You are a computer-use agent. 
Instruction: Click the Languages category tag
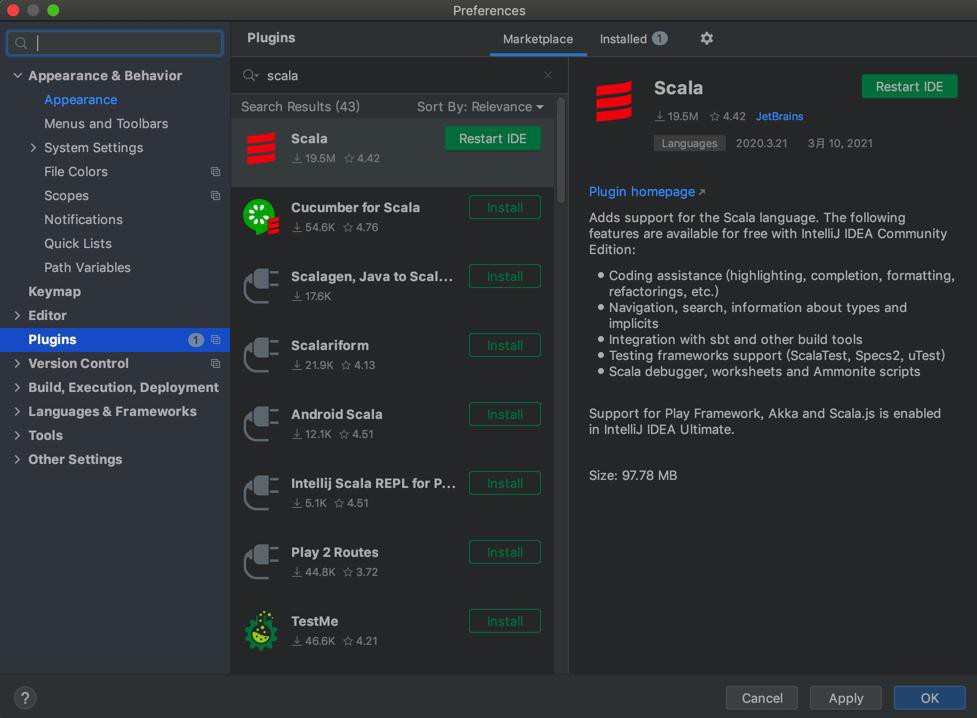(689, 143)
